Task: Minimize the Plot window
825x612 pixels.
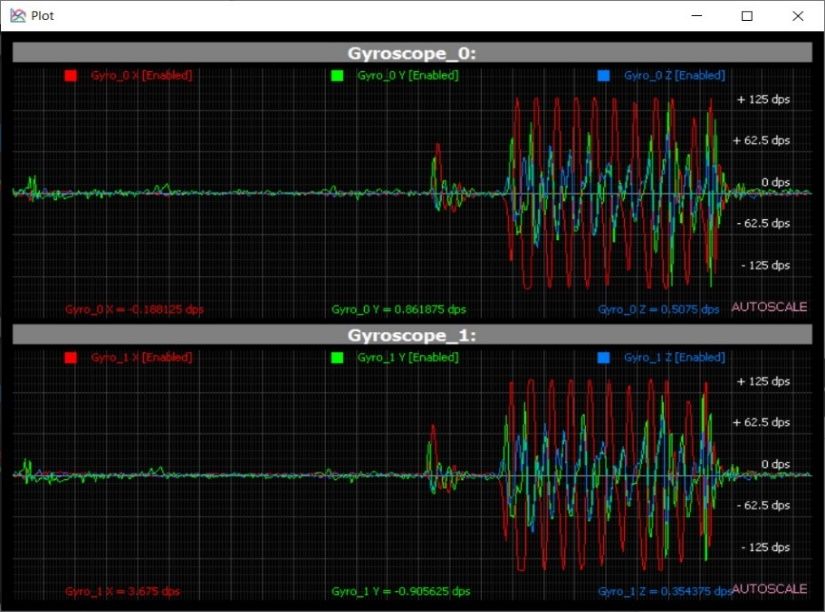Action: click(x=697, y=16)
